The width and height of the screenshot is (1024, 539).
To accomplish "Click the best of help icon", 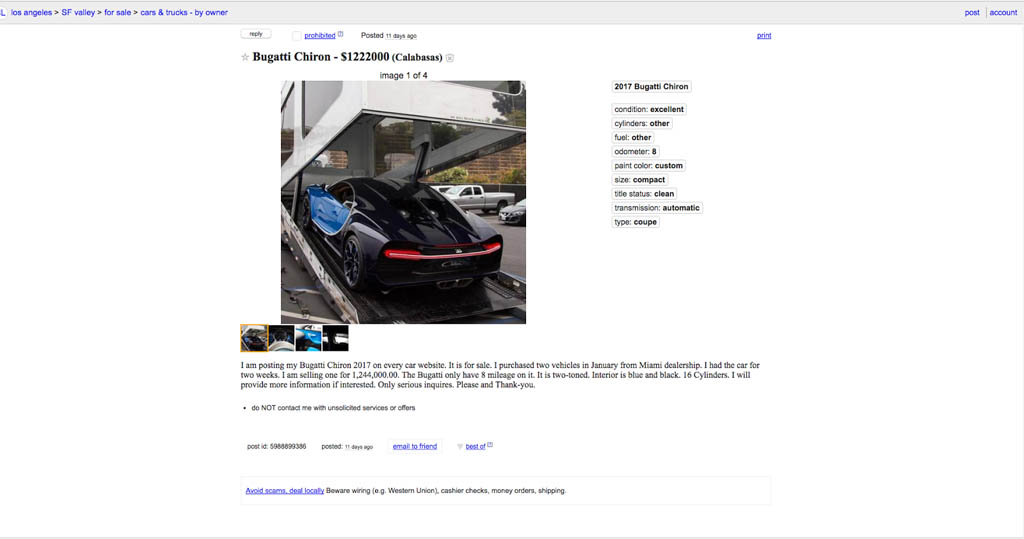I will click(x=490, y=445).
